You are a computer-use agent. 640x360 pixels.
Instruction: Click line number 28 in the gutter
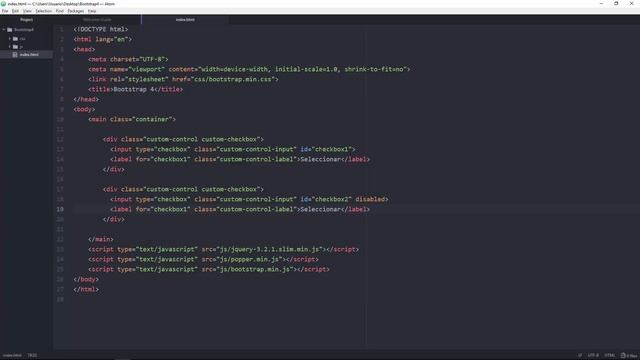tap(60, 299)
